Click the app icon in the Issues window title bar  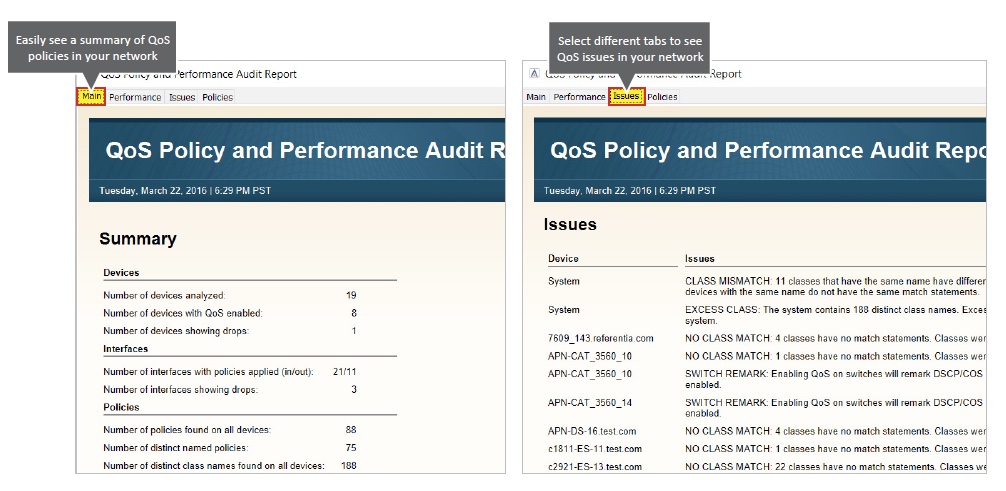coord(535,74)
